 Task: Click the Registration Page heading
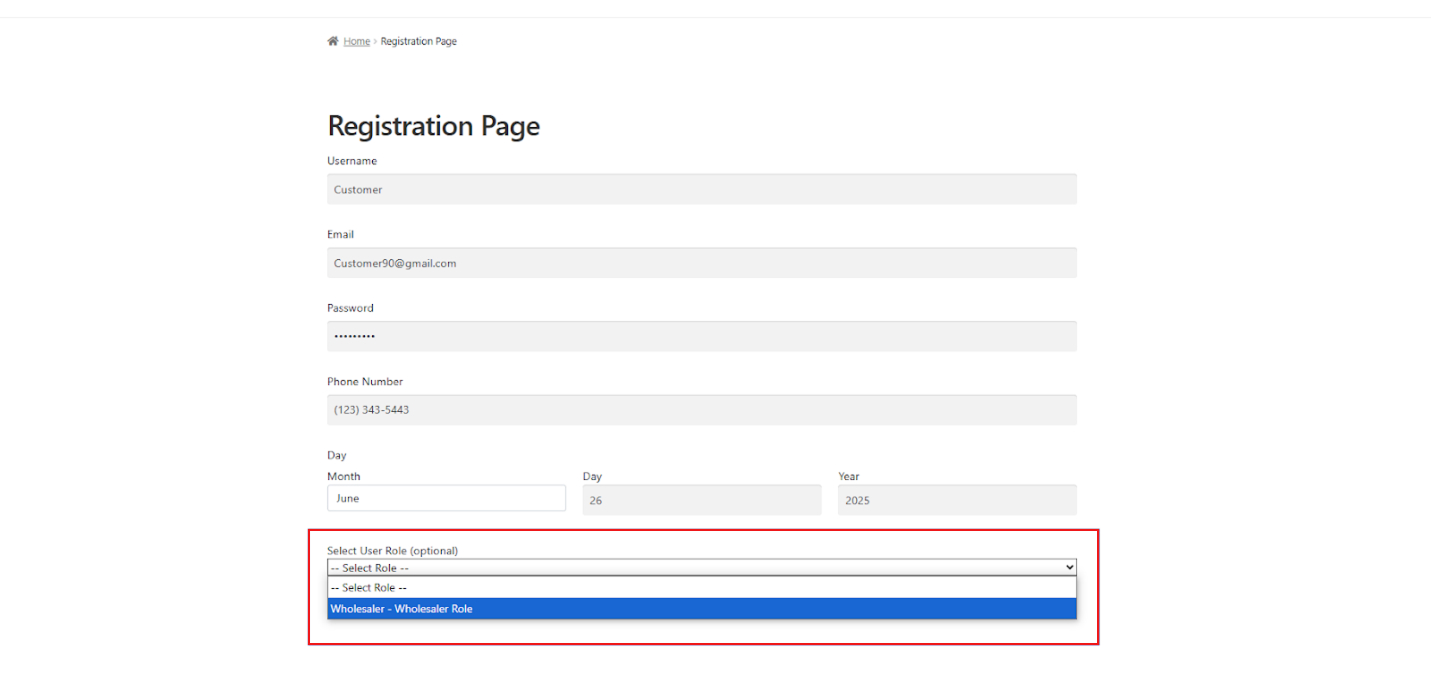coord(433,125)
